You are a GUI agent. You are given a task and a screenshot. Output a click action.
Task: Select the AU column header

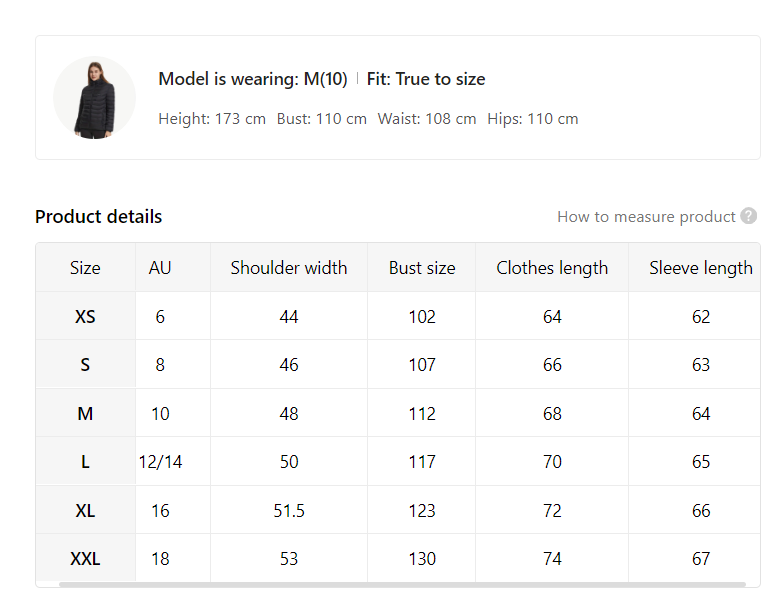(x=160, y=268)
